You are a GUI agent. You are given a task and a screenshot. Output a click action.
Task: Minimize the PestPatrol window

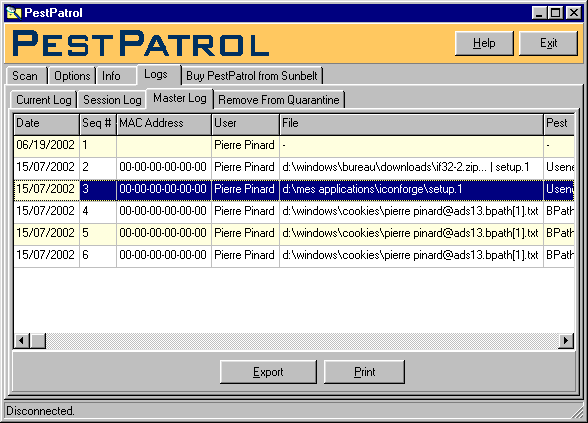point(539,13)
